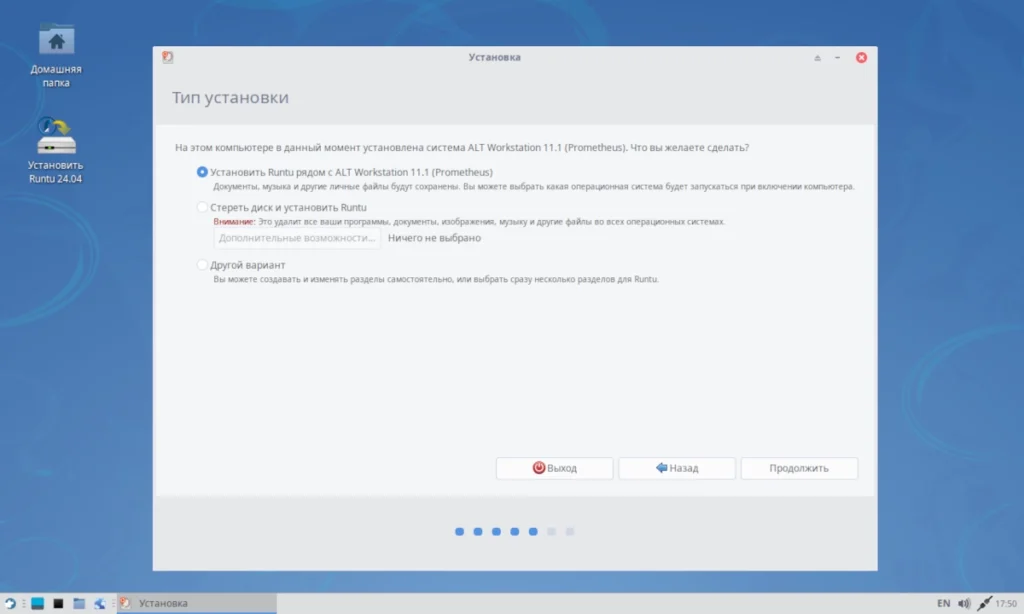Viewport: 1024px width, 614px height.
Task: Click the installer icon in the title bar
Action: [168, 57]
